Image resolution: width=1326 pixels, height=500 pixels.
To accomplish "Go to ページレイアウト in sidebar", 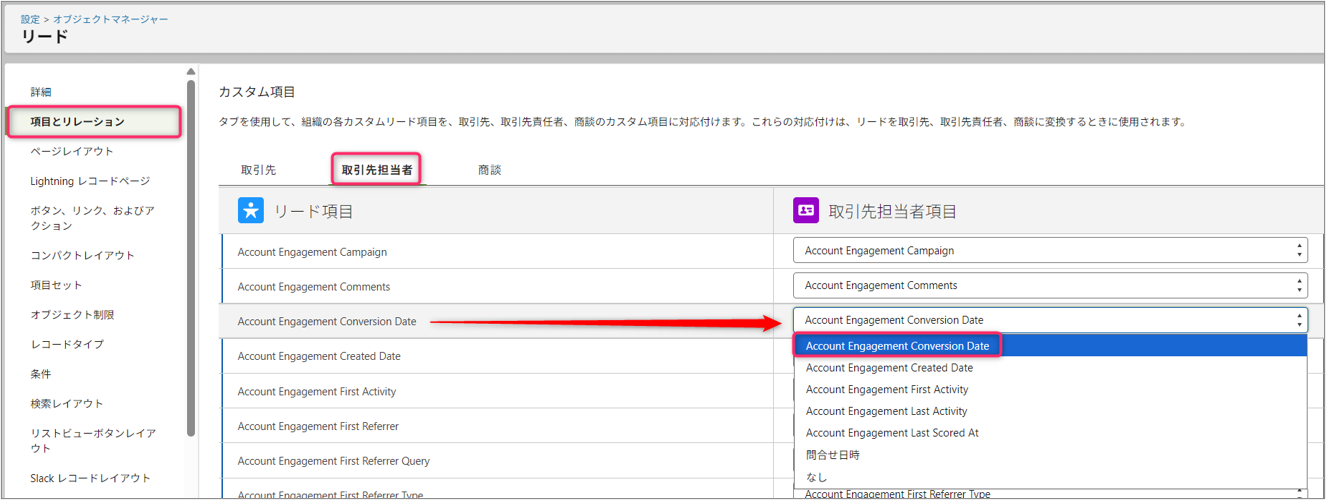I will (x=72, y=152).
